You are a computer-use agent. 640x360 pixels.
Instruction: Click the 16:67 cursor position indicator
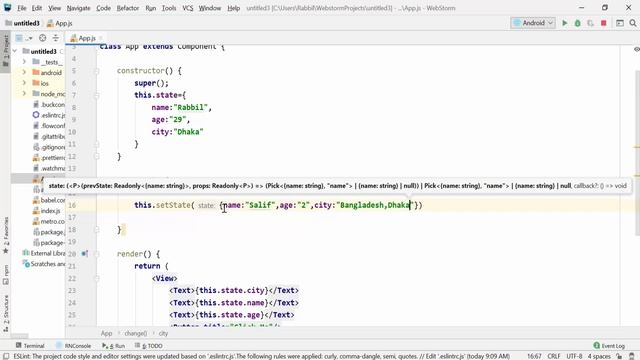coord(534,356)
